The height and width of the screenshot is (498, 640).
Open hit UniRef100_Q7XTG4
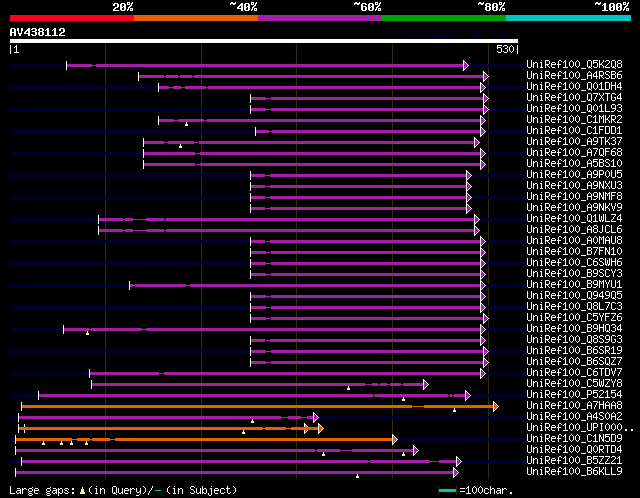click(x=574, y=98)
